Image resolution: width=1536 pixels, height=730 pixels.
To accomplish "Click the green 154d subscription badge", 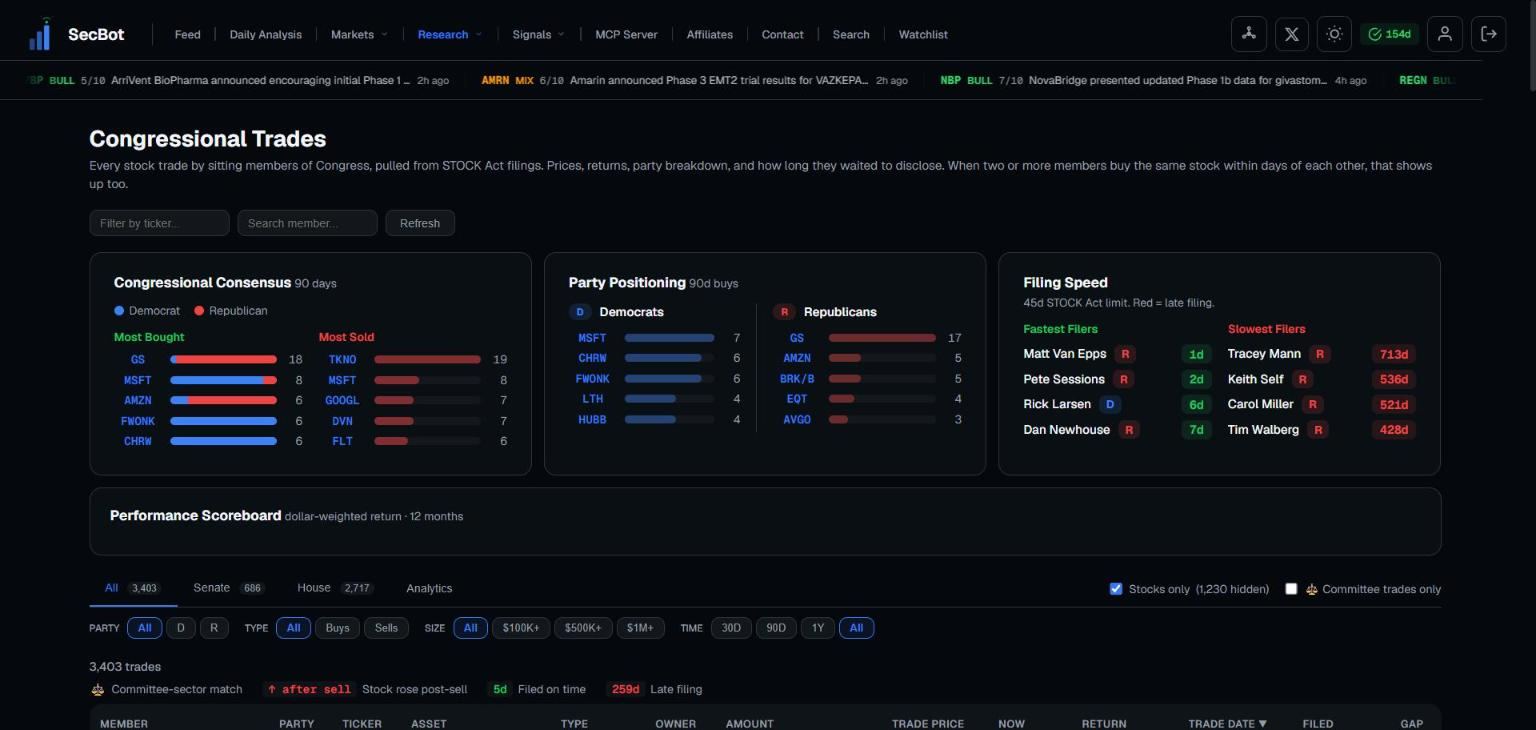I will pyautogui.click(x=1389, y=34).
